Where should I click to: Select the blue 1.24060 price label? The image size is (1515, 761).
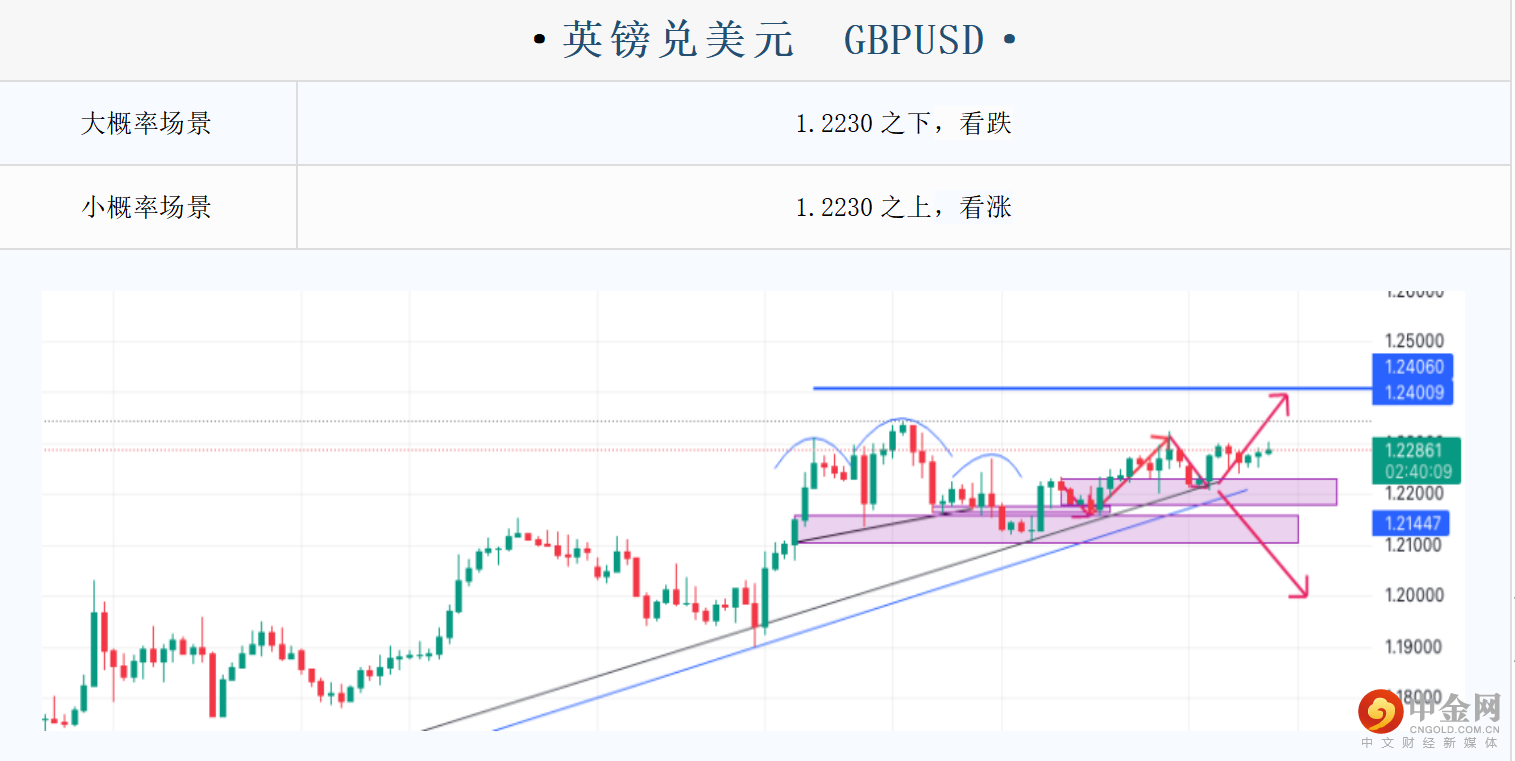(1413, 367)
